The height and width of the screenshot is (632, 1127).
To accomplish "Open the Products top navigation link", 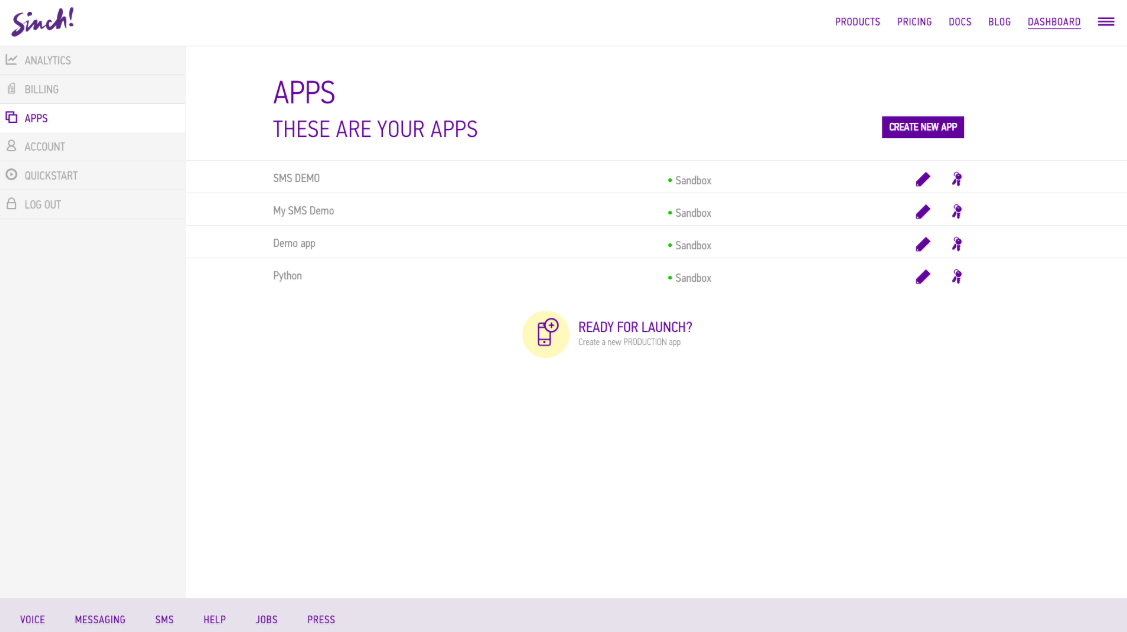I will (857, 22).
